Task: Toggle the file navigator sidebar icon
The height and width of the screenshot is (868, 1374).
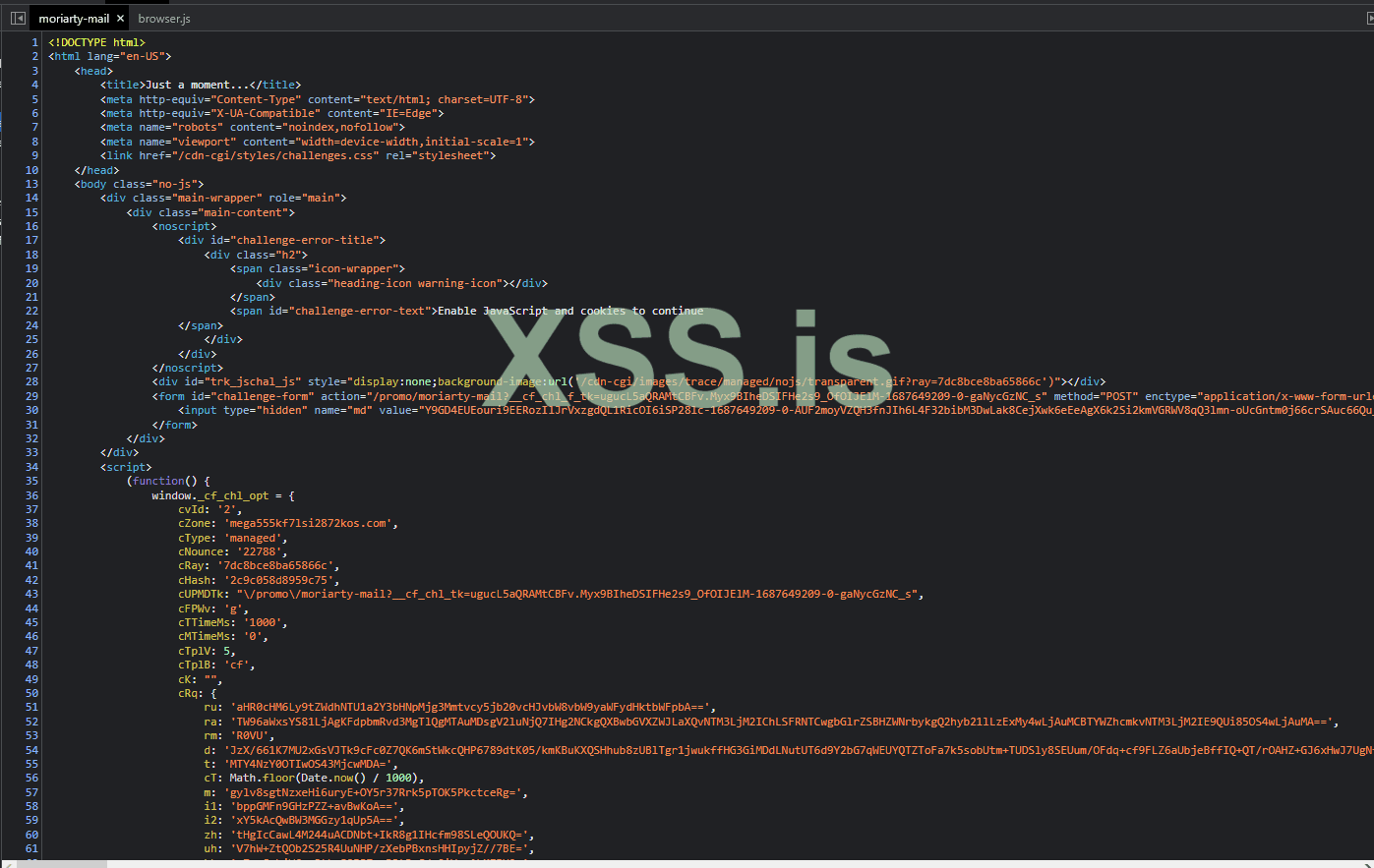Action: (18, 18)
